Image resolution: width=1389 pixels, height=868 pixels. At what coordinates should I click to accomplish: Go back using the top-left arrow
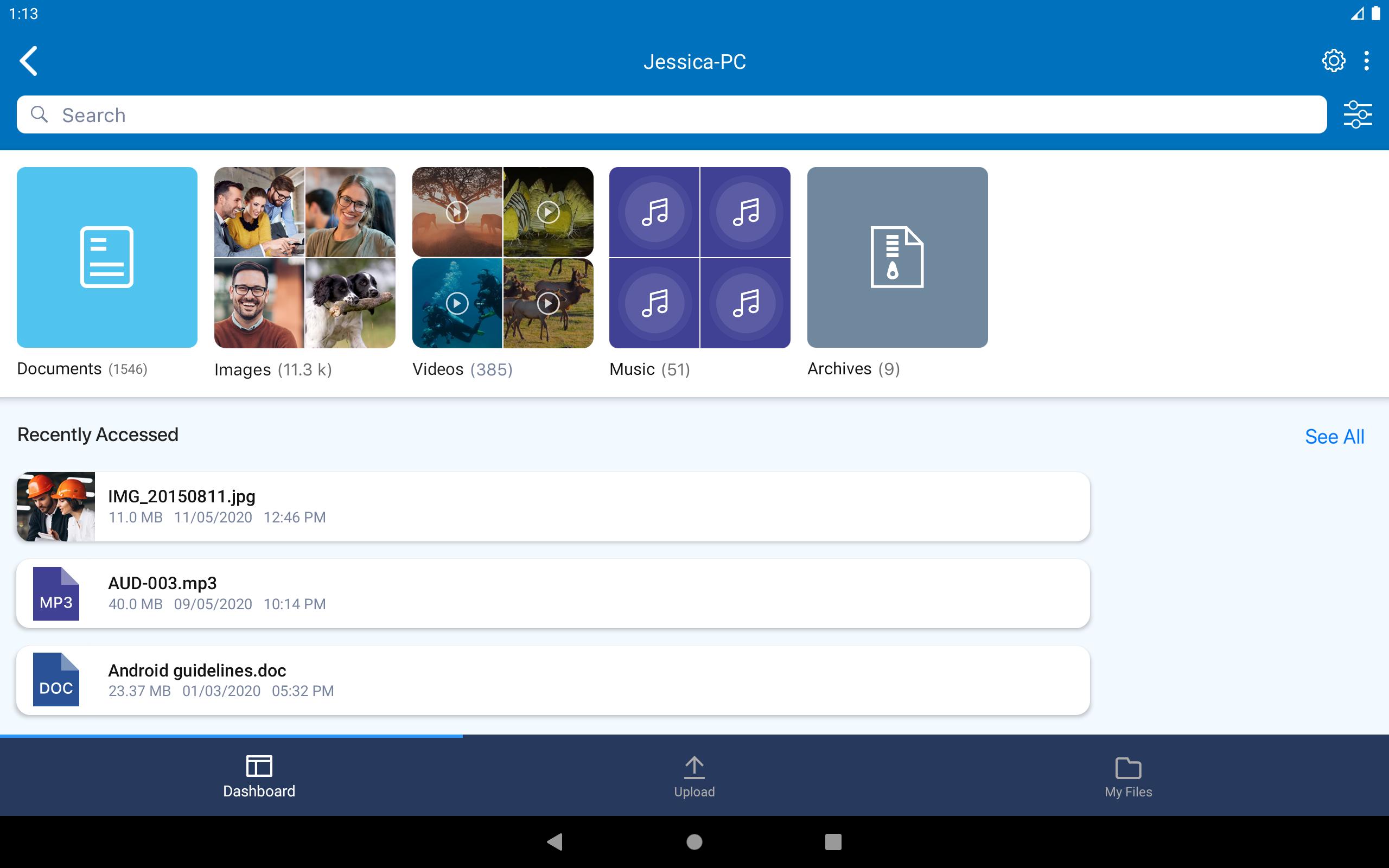pos(29,61)
